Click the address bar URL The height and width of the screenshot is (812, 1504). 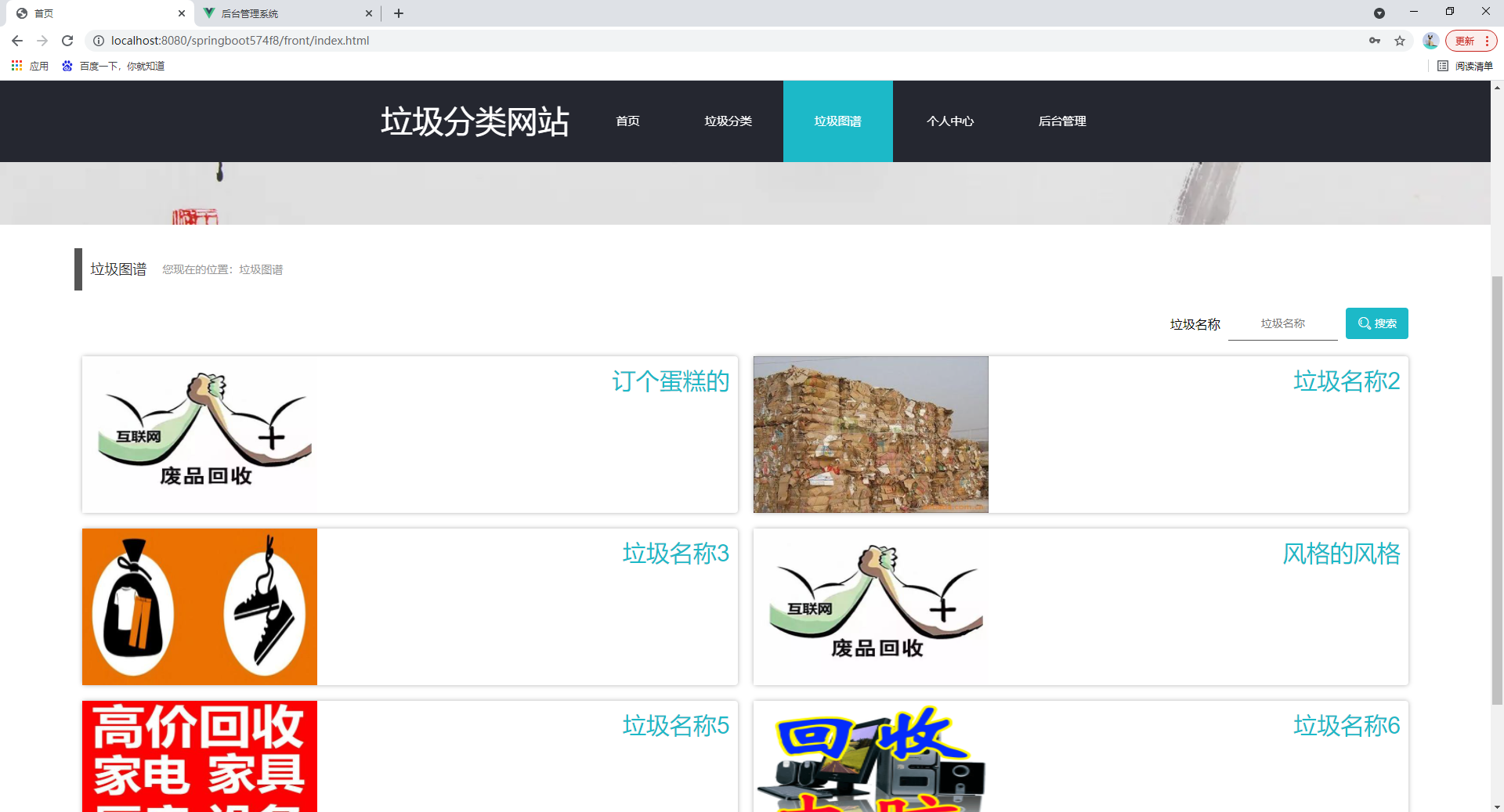[x=240, y=41]
